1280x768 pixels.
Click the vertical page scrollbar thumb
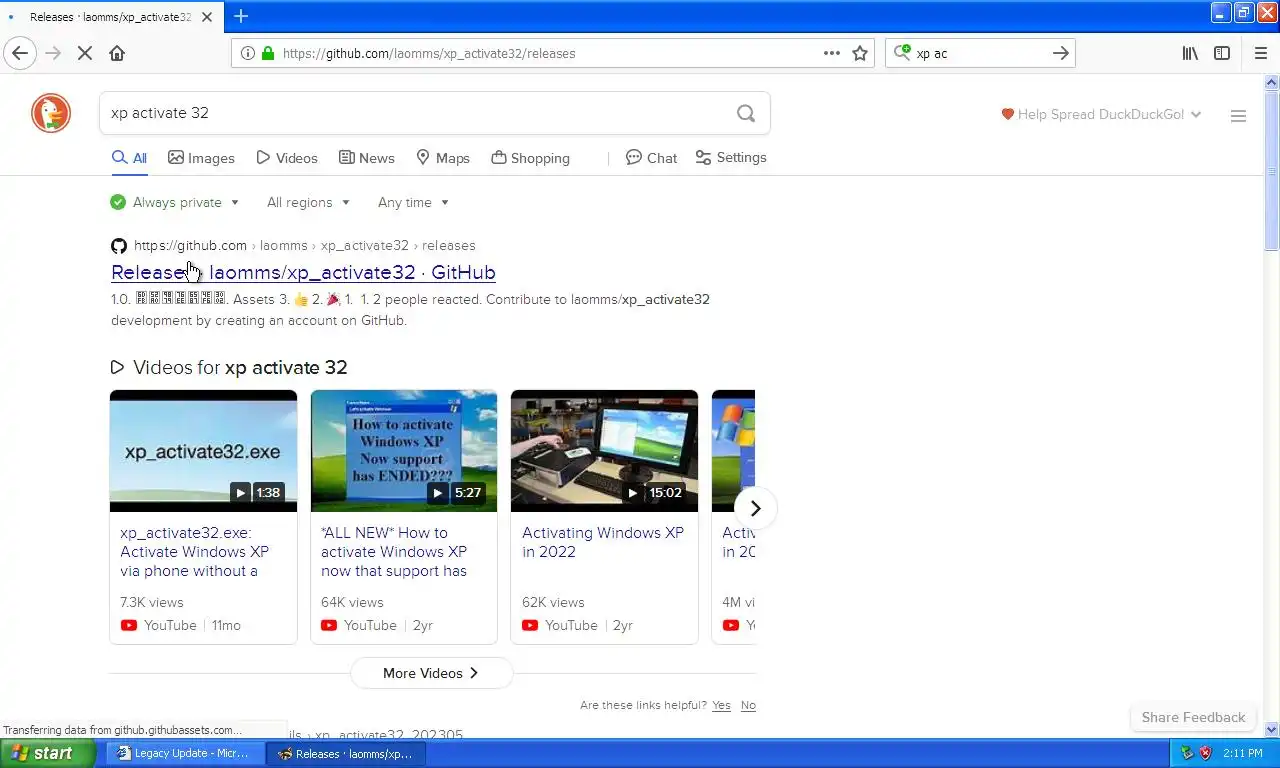click(x=1272, y=170)
